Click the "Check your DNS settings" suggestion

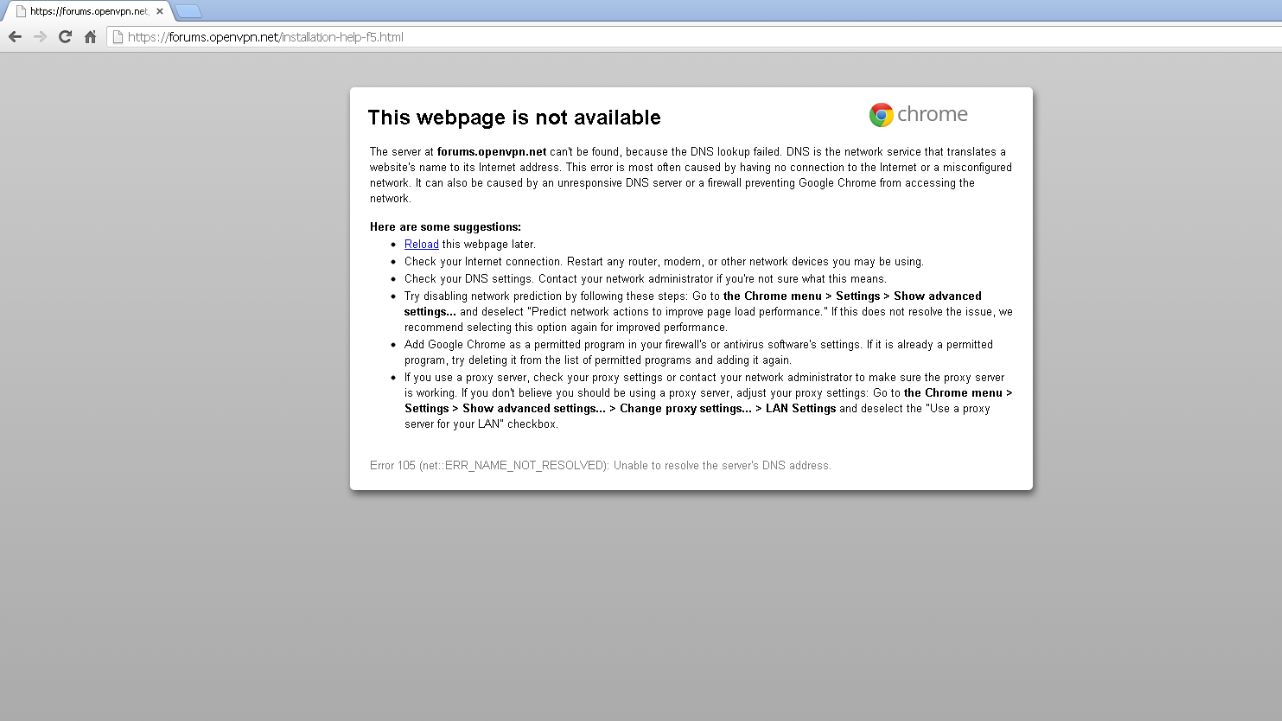click(x=645, y=278)
